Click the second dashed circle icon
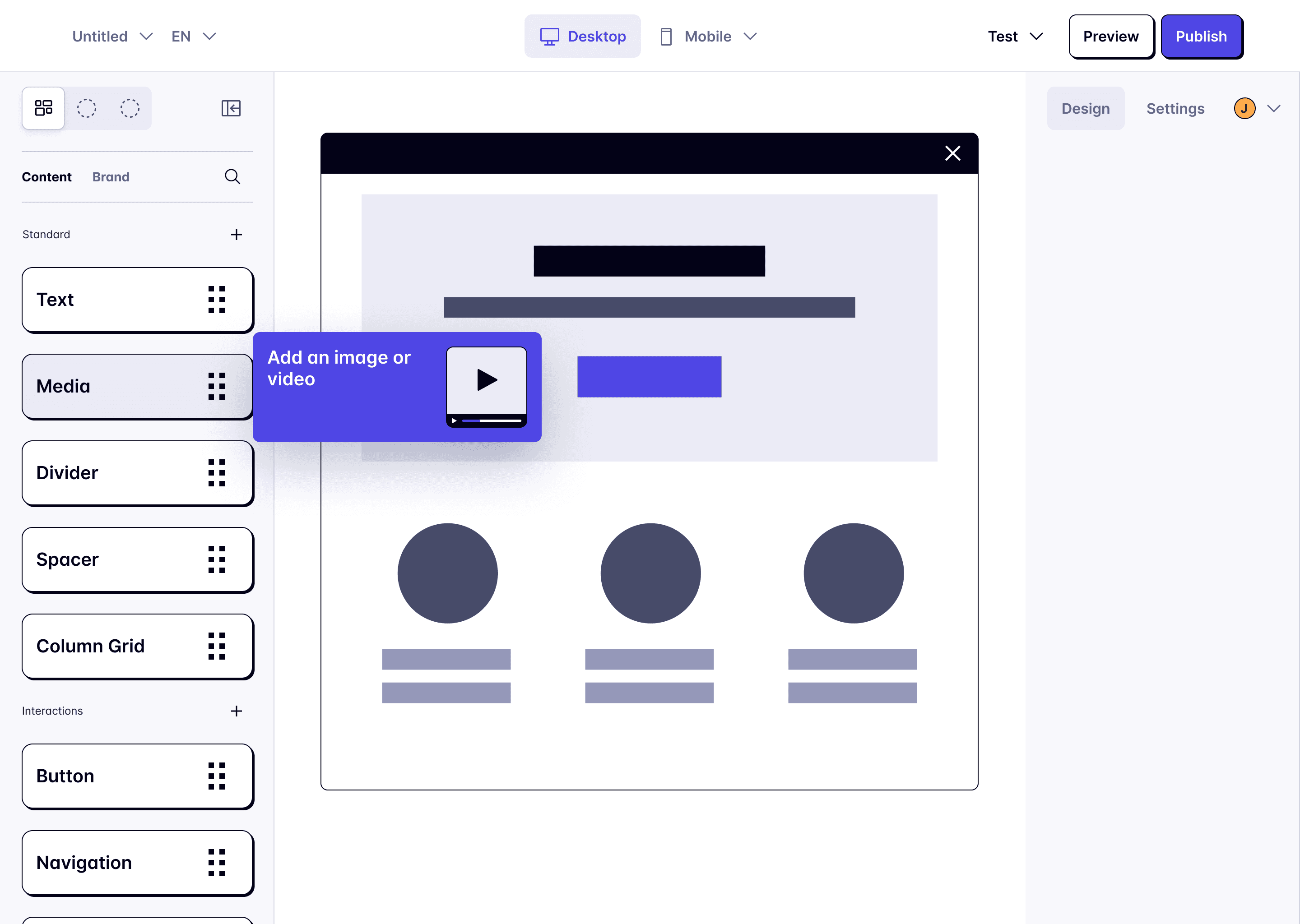The image size is (1300, 924). [130, 108]
